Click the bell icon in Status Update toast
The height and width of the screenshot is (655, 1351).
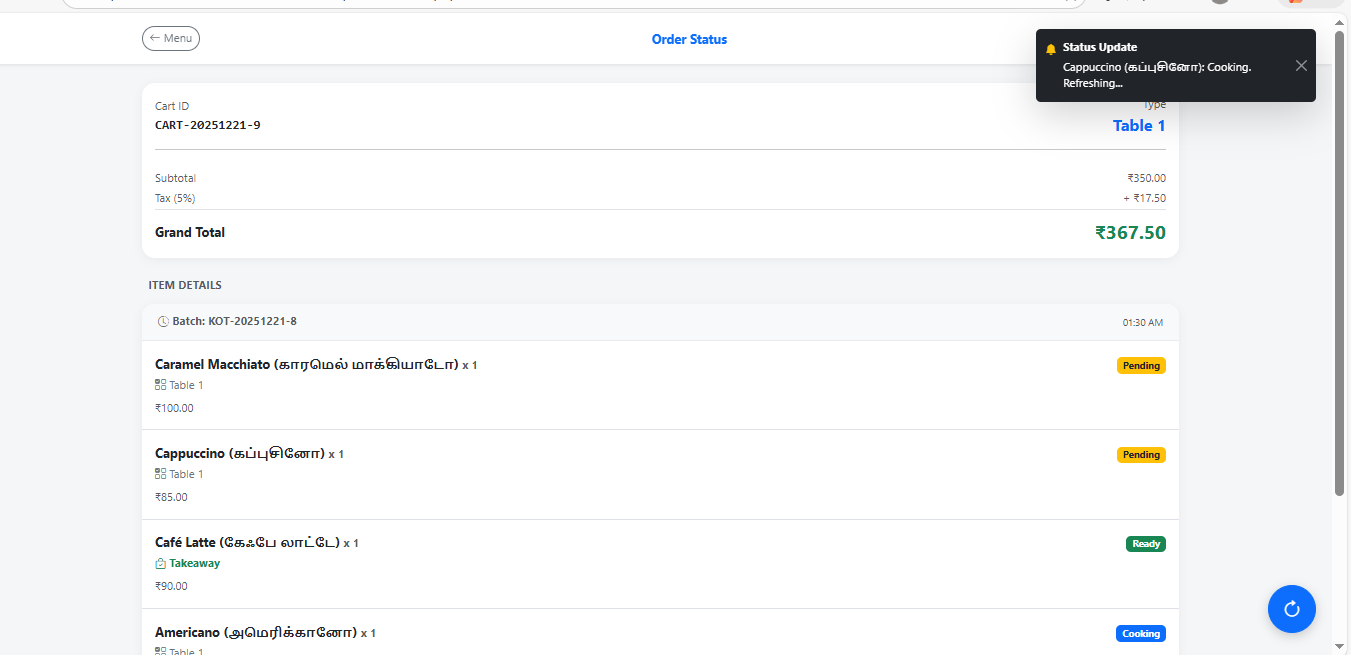(1050, 48)
